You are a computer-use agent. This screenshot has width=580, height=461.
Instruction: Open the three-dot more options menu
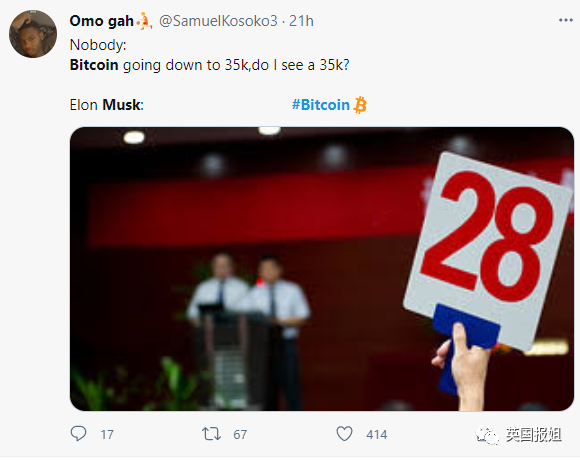tap(566, 20)
